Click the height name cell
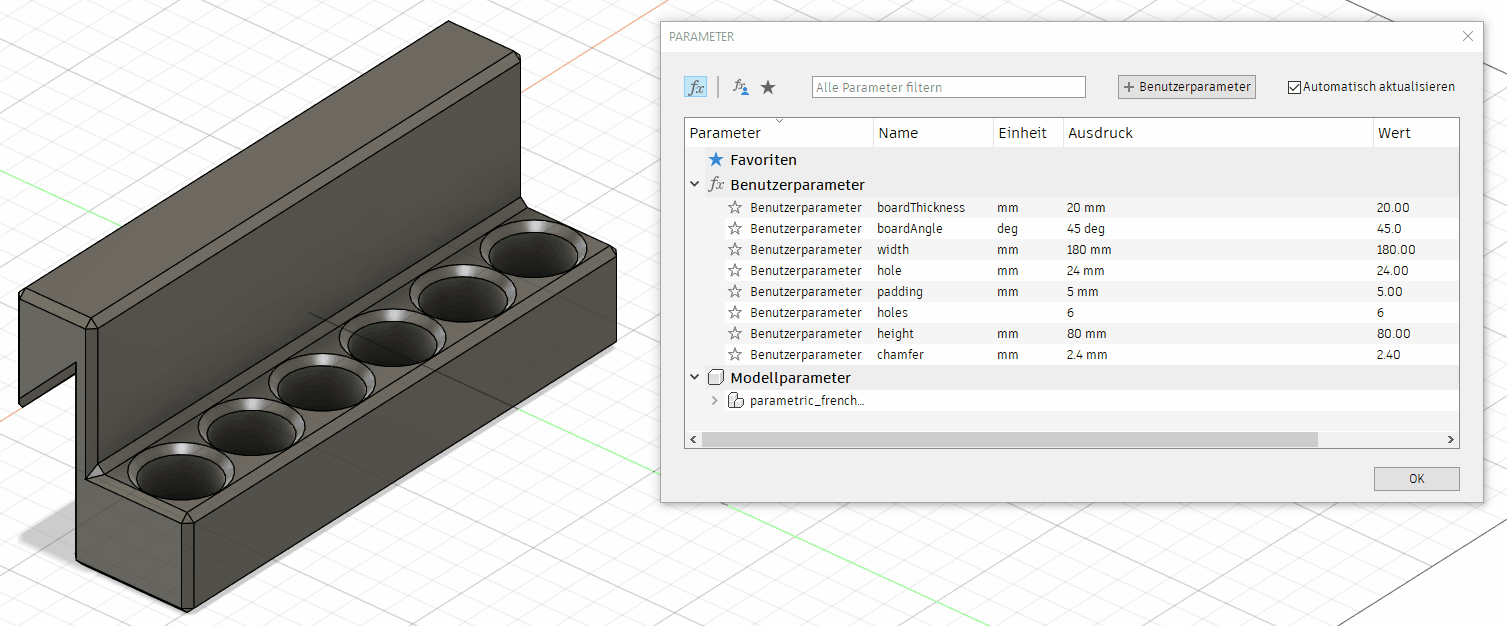The width and height of the screenshot is (1507, 626). [x=896, y=334]
